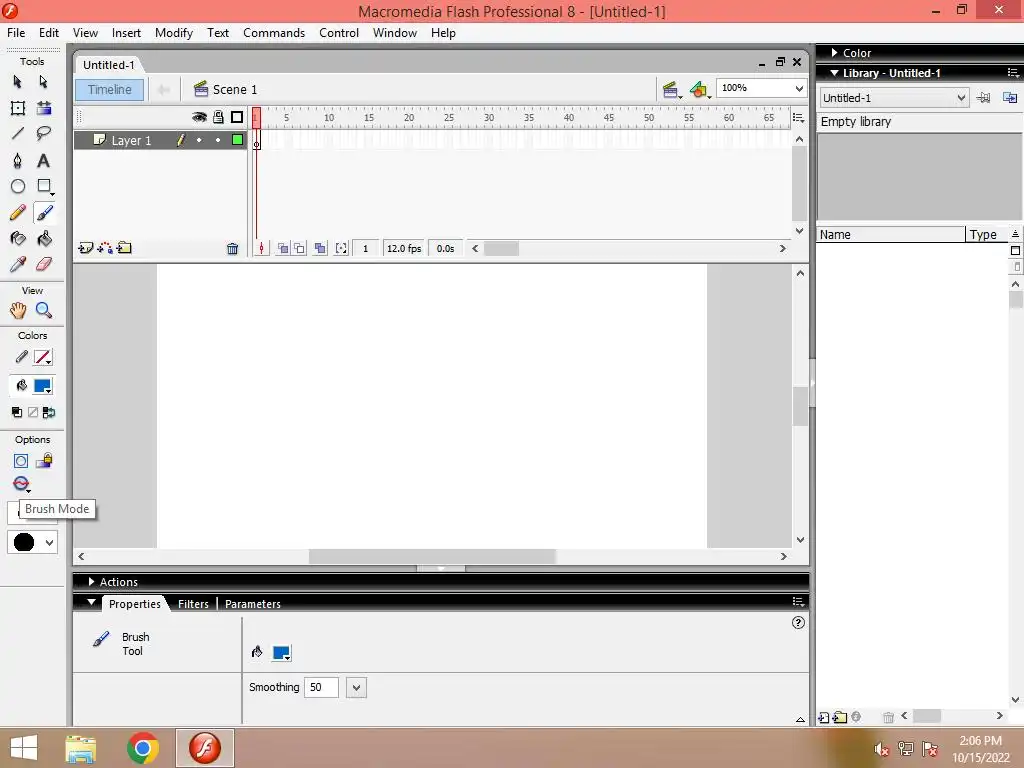Collapse the Library - Untitled-1 panel

tap(834, 73)
